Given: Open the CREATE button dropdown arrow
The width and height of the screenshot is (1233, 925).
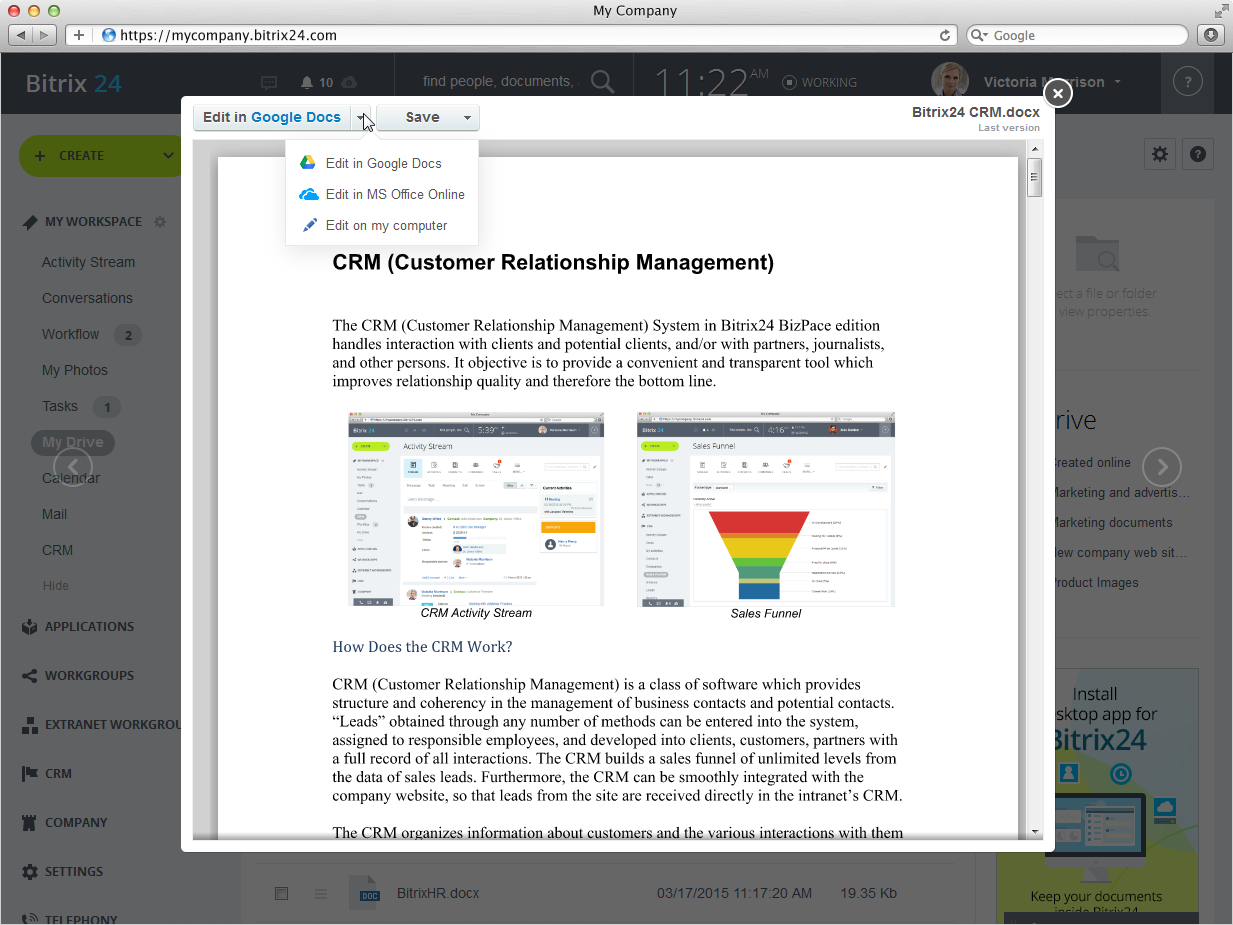Looking at the screenshot, I should tap(168, 155).
